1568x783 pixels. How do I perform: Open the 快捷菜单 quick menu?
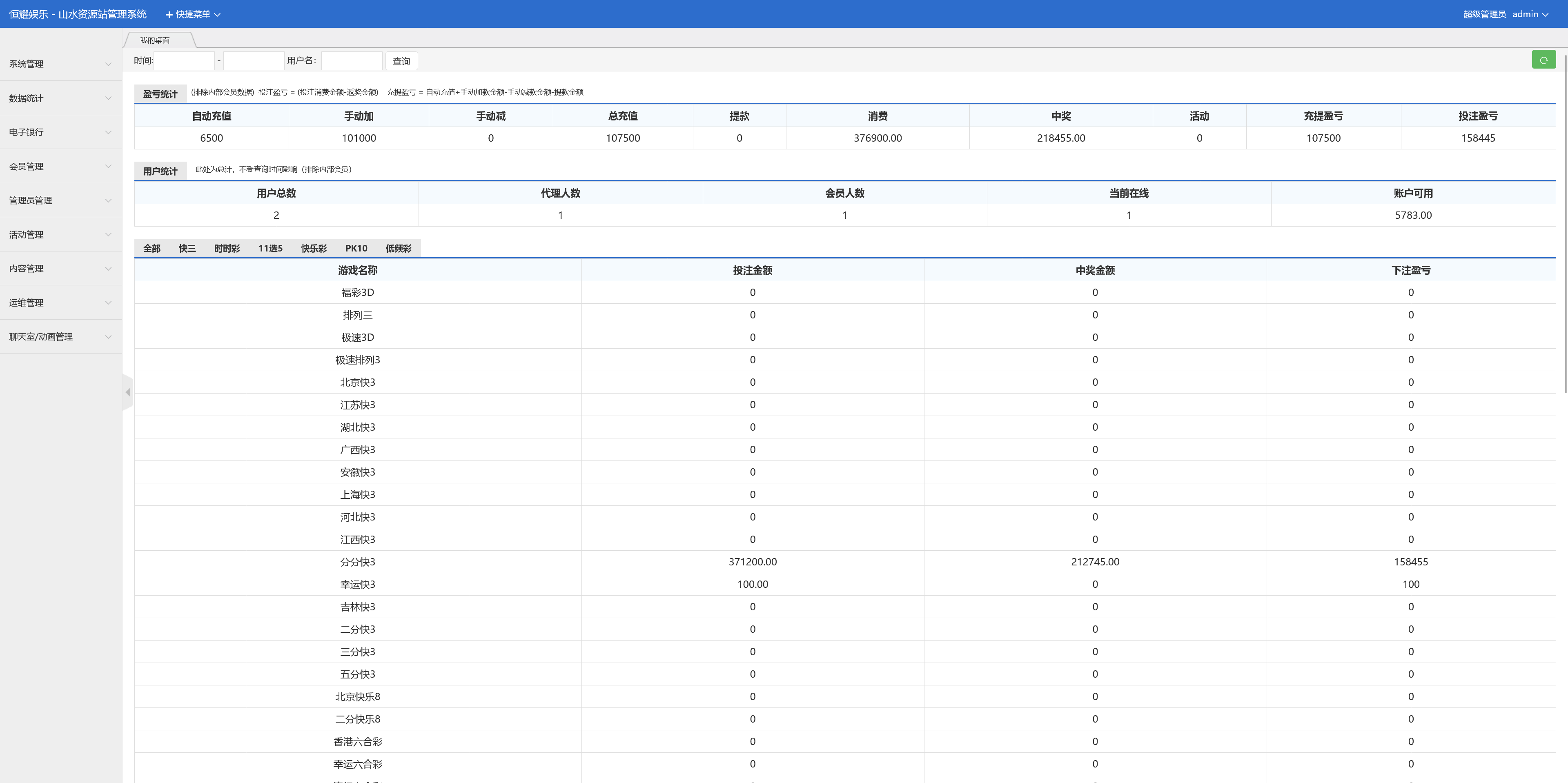pyautogui.click(x=193, y=14)
